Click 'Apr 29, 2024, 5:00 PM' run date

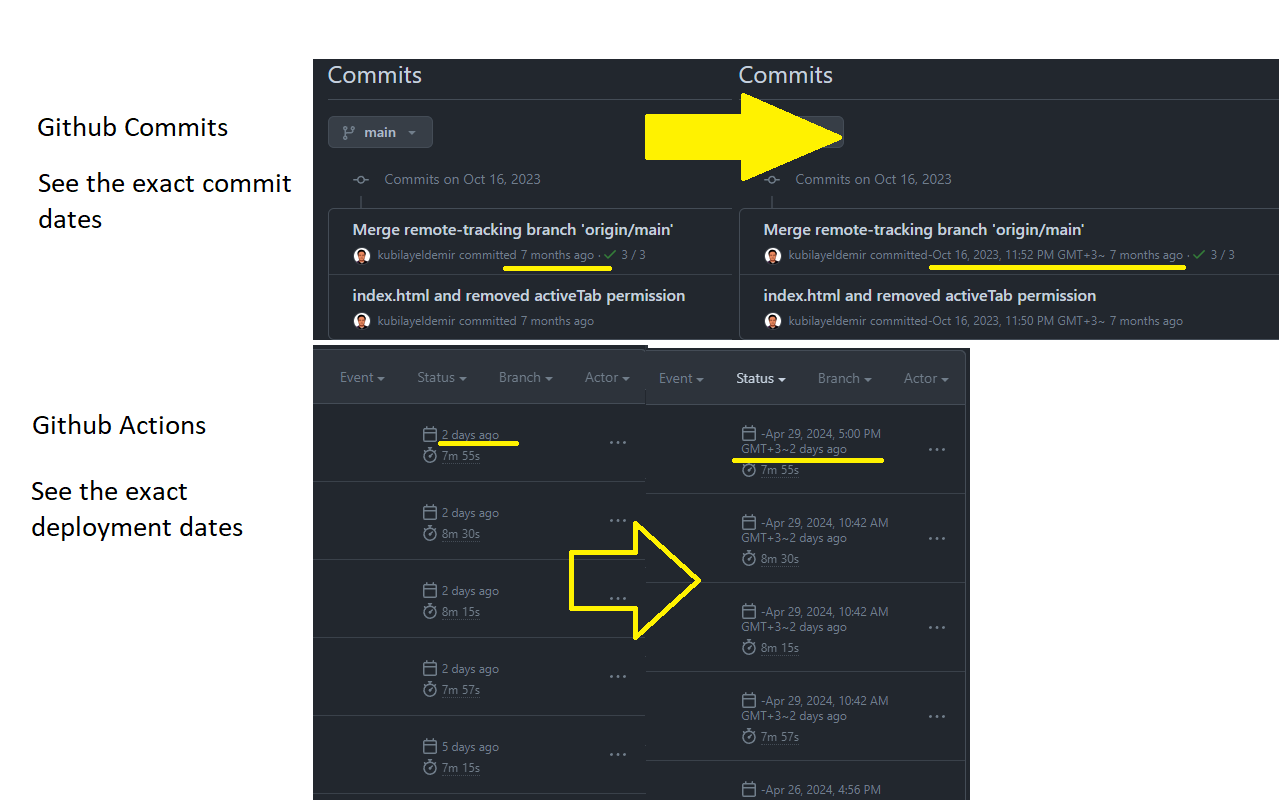tap(822, 434)
